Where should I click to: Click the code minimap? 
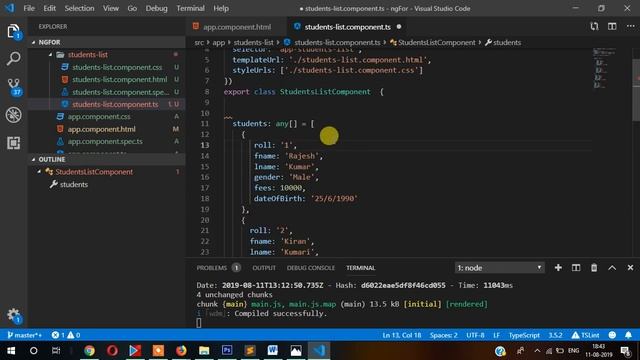604,69
